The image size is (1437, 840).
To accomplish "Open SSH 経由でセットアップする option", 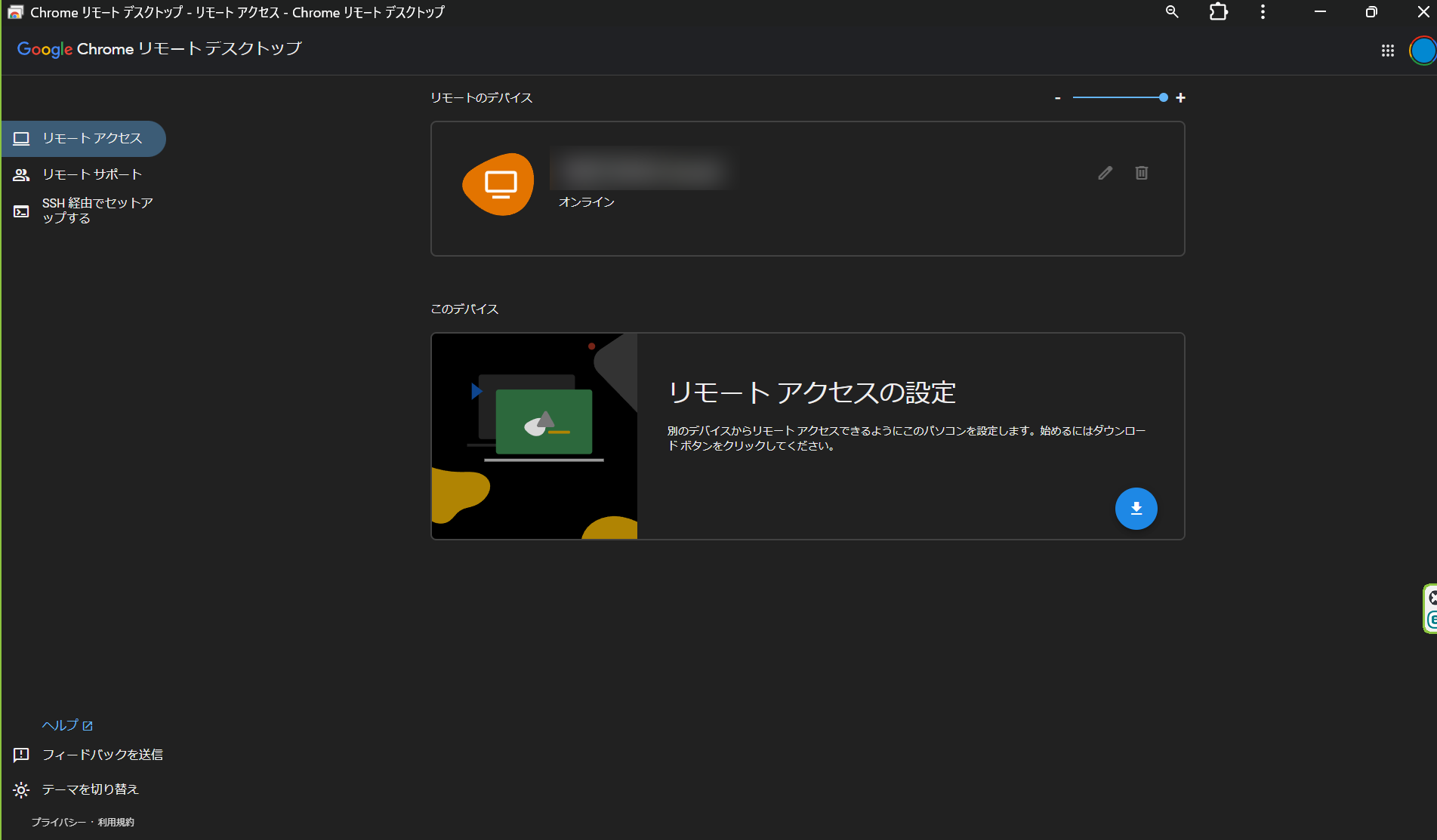I will tap(83, 211).
